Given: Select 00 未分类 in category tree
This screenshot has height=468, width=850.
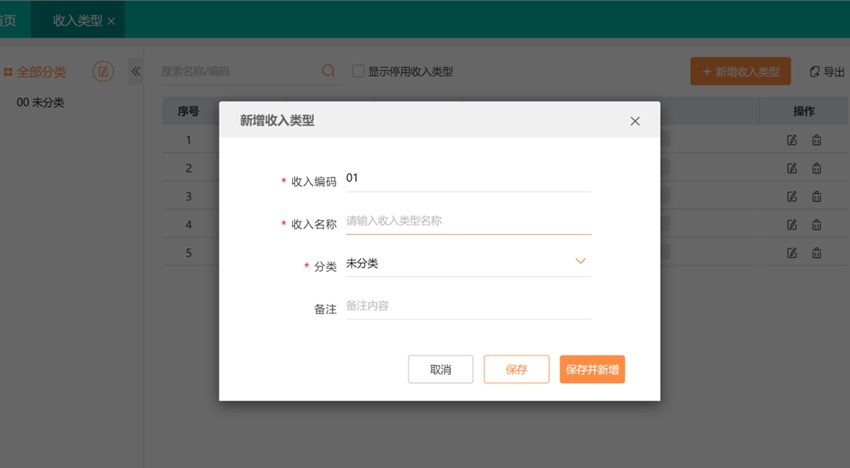Looking at the screenshot, I should (41, 103).
